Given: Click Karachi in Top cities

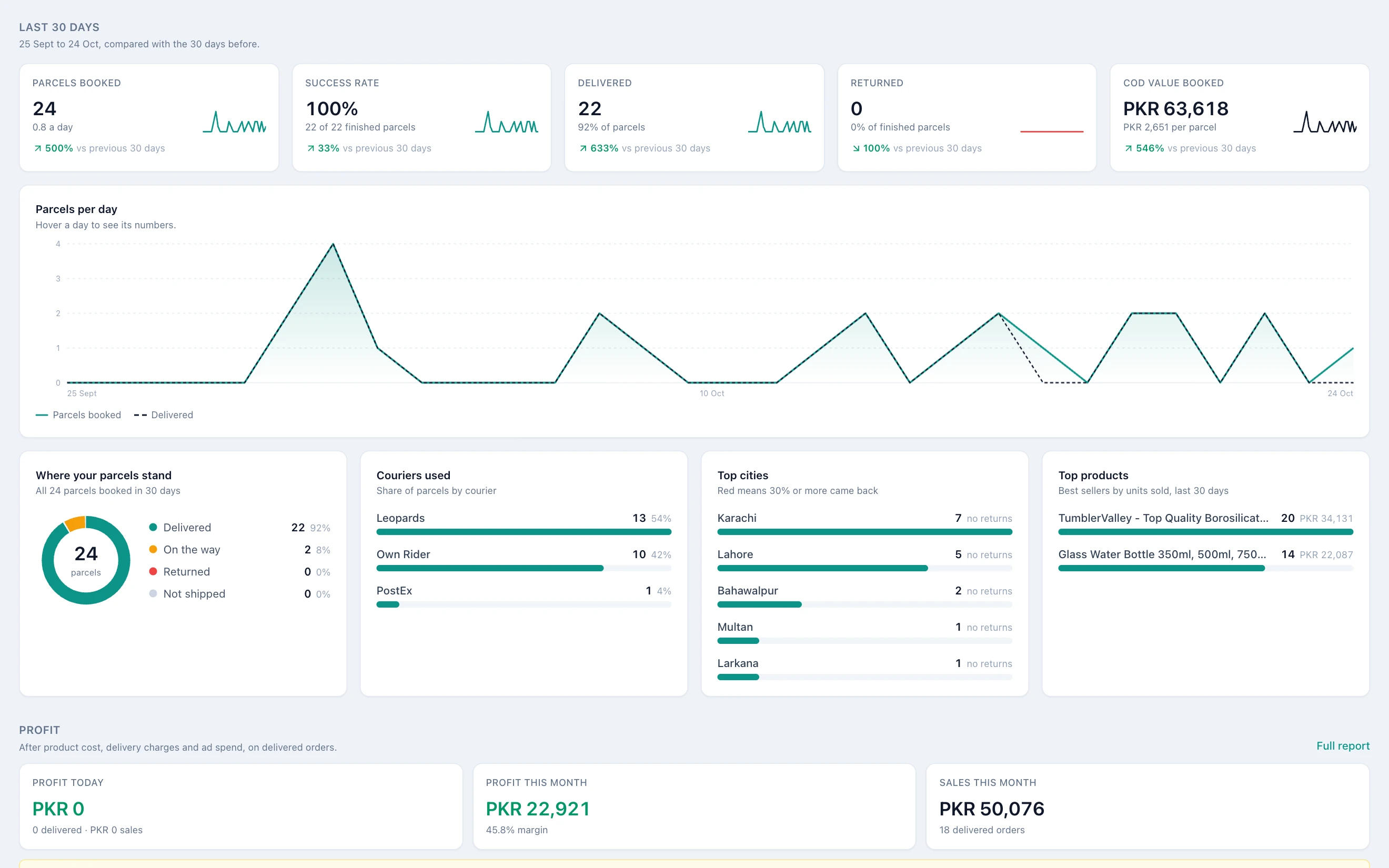Looking at the screenshot, I should [737, 518].
